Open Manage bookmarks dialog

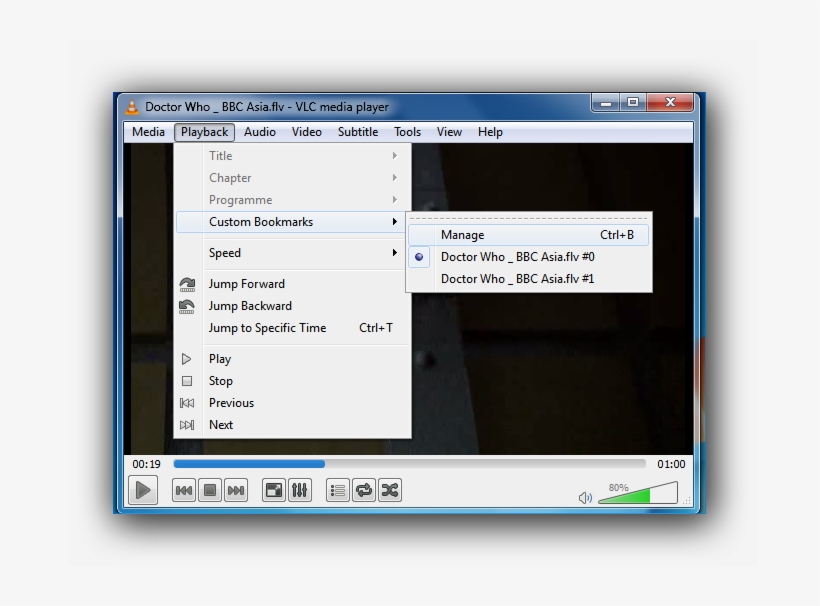[529, 235]
